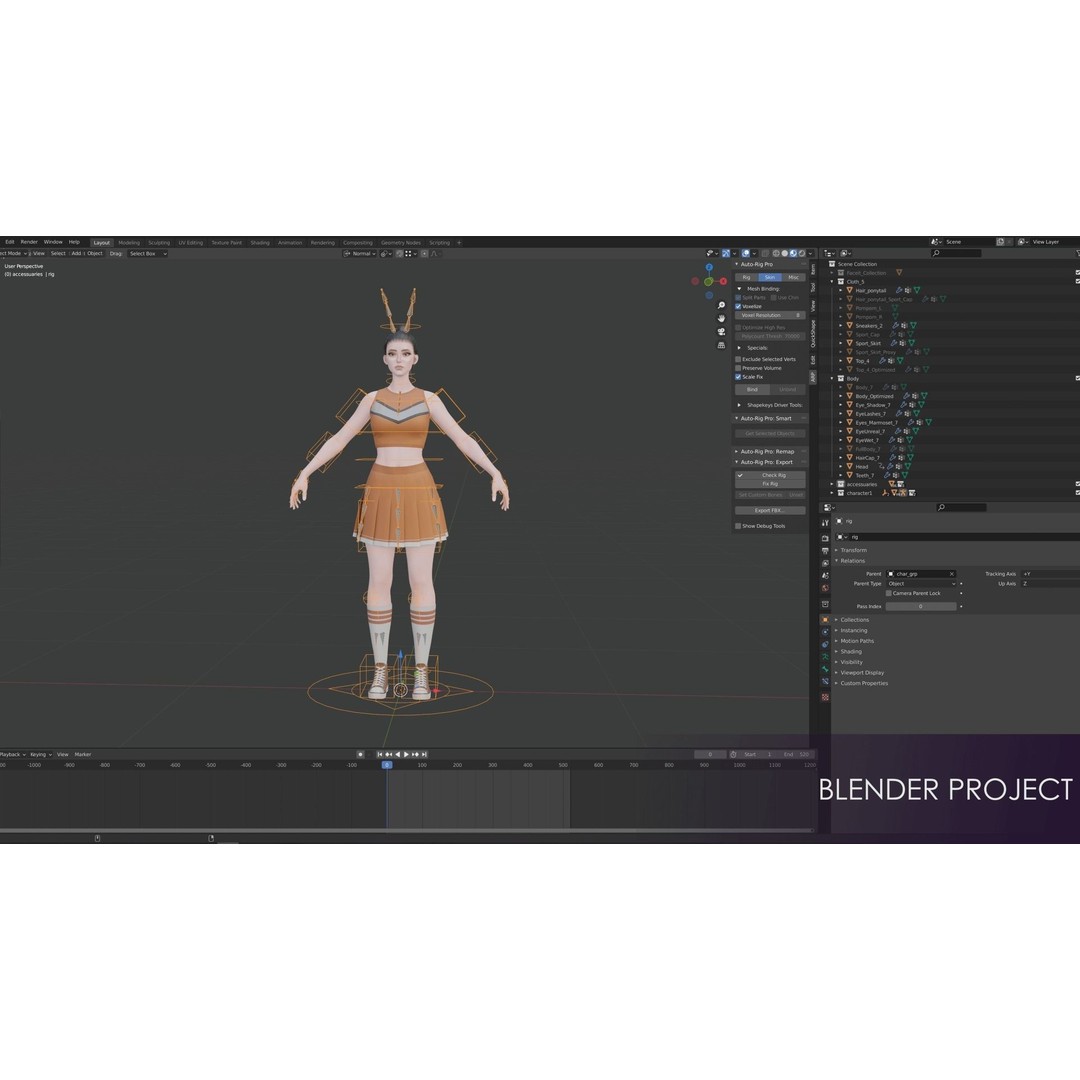Open the Tool properties tab icon
1080x1080 pixels.
[825, 523]
